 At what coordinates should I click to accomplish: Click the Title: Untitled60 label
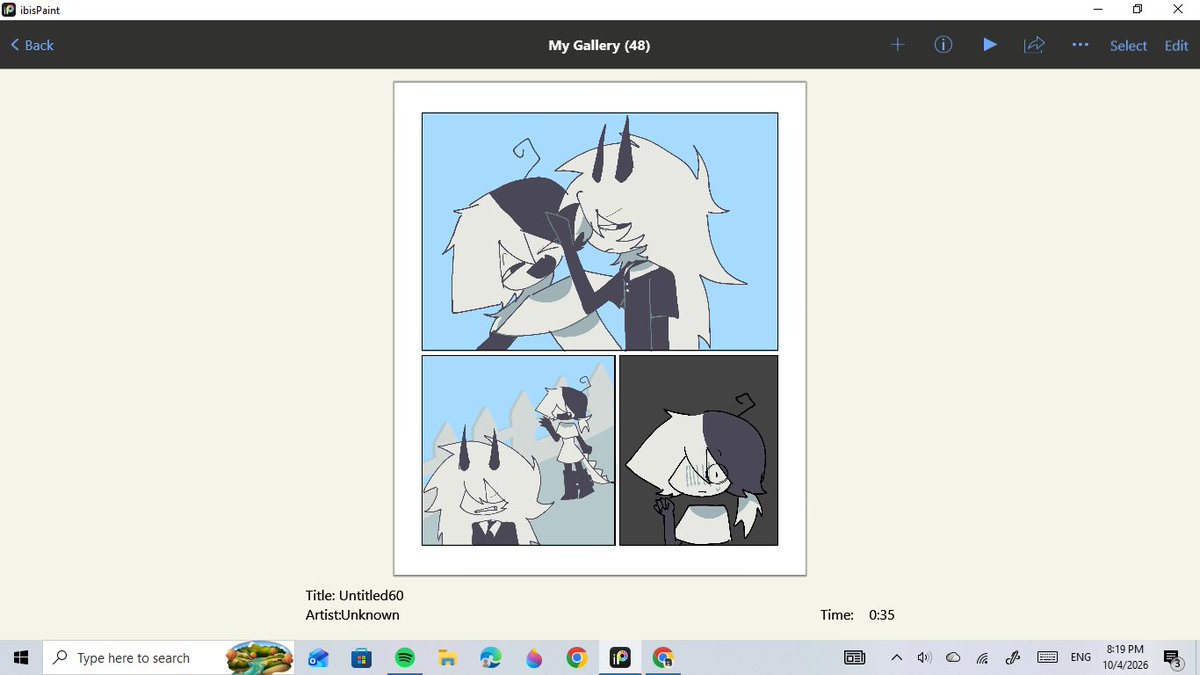[x=355, y=595]
